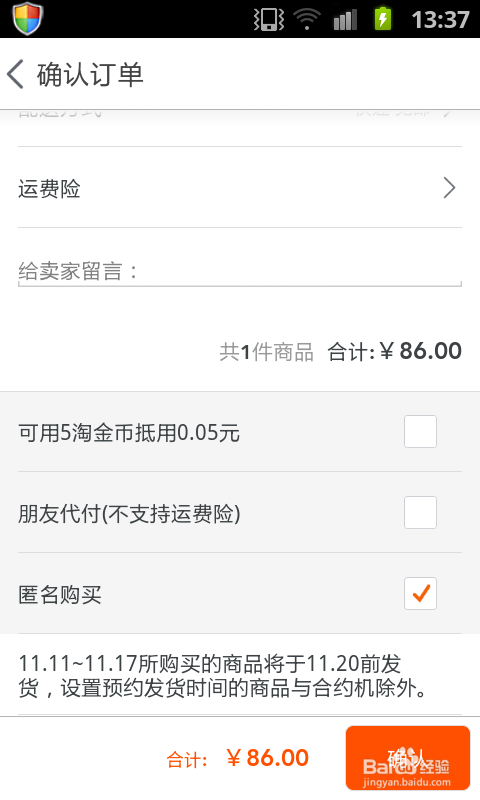
Task: Tap the bottom total ¥86.00
Action: pyautogui.click(x=267, y=758)
